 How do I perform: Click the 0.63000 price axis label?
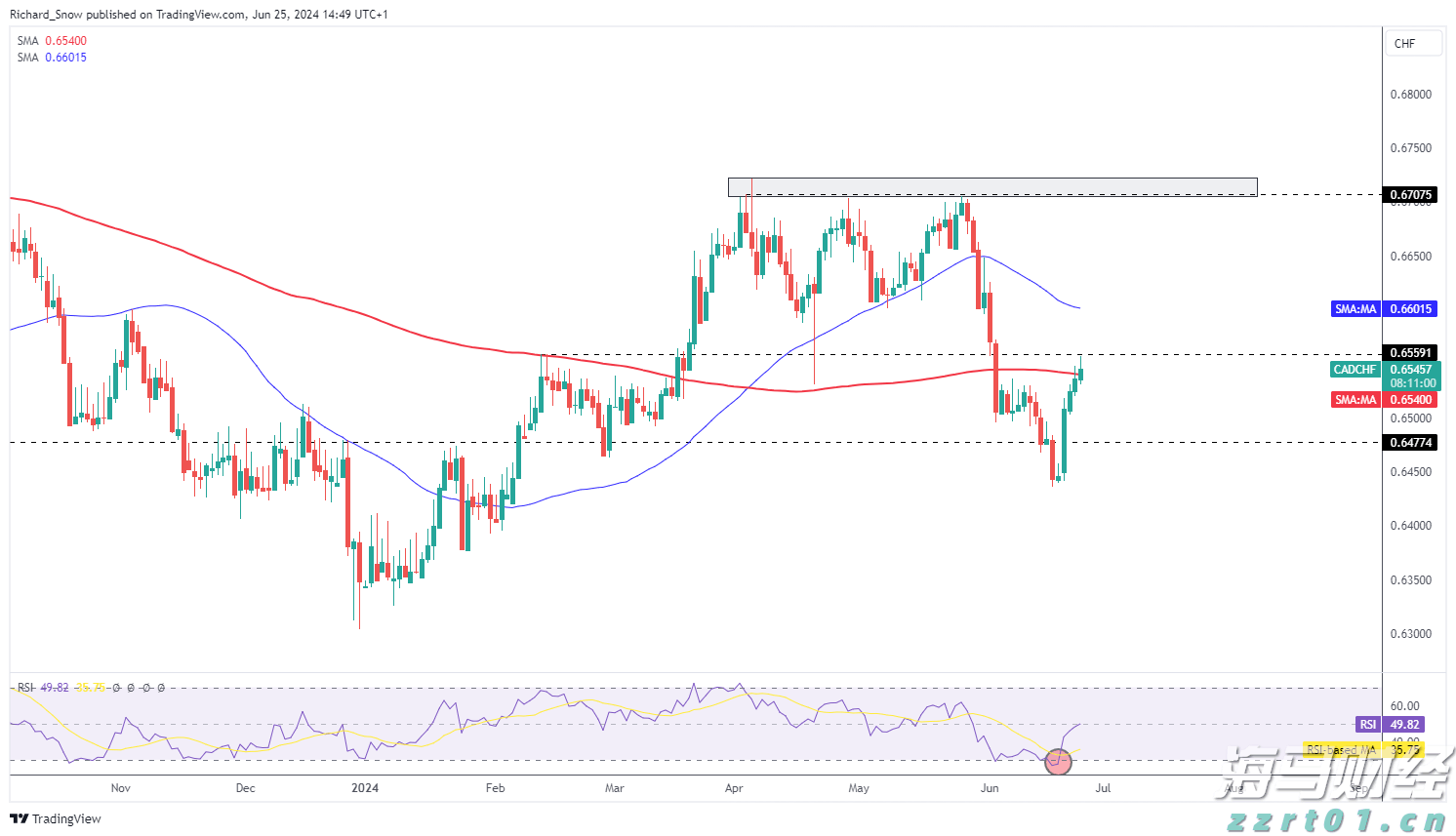[x=1411, y=634]
